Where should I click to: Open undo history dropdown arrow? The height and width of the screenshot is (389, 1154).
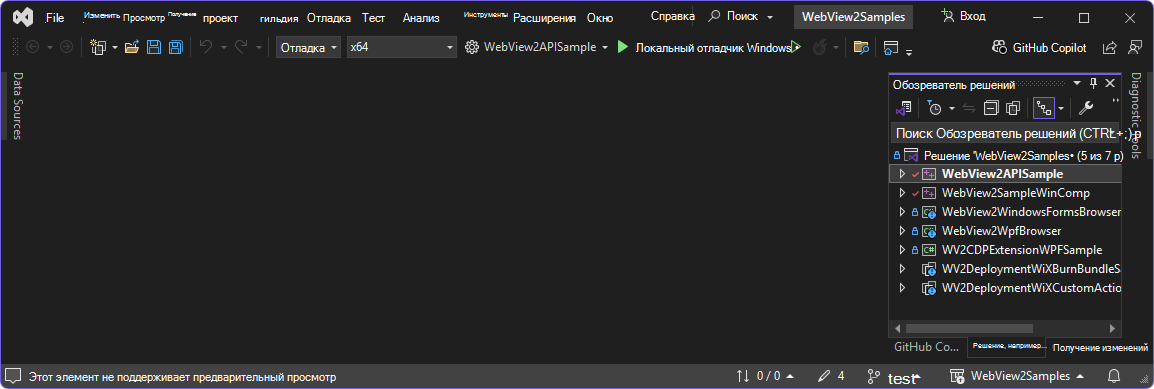(x=224, y=48)
